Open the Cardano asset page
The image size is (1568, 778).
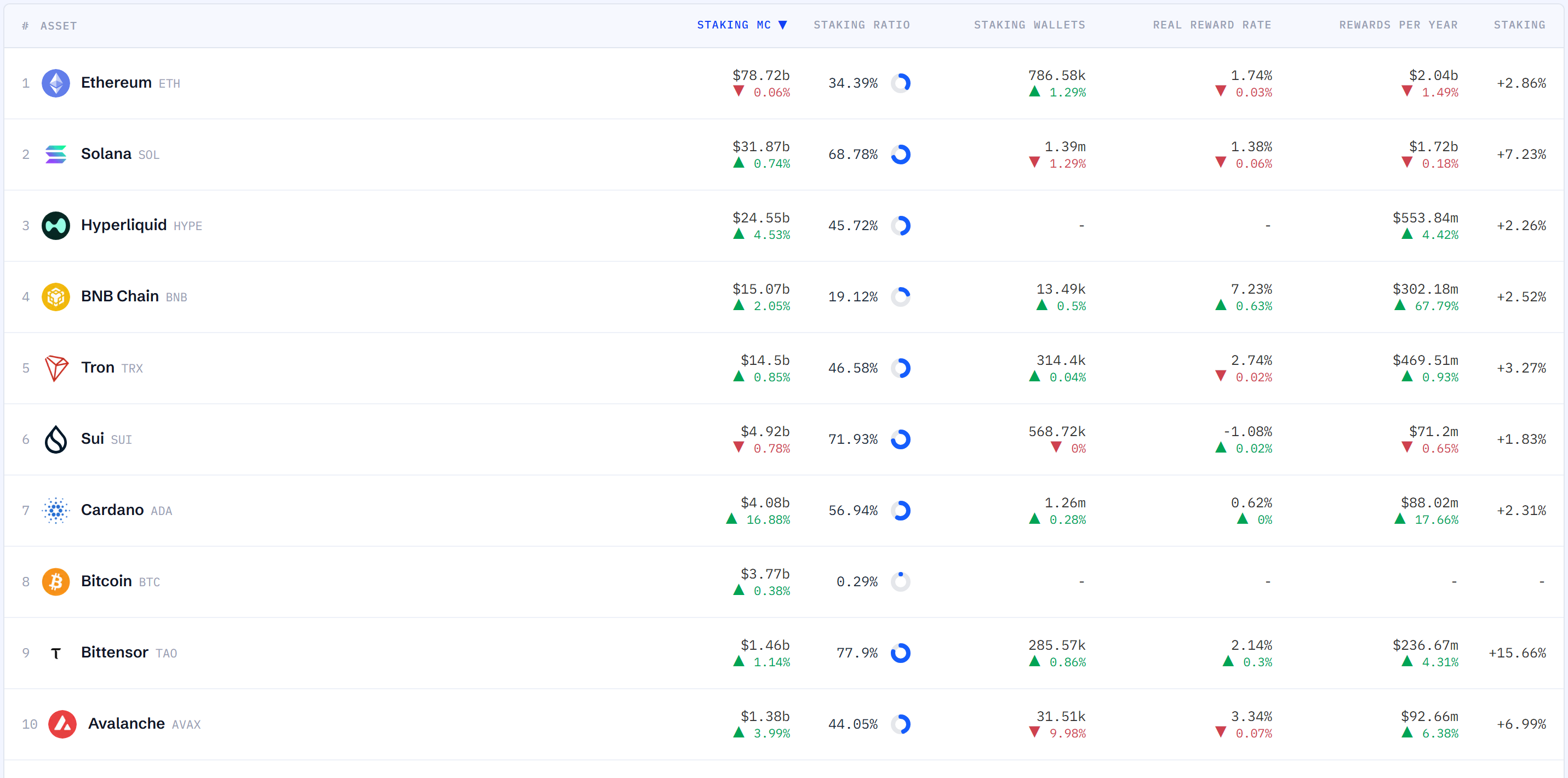click(113, 510)
